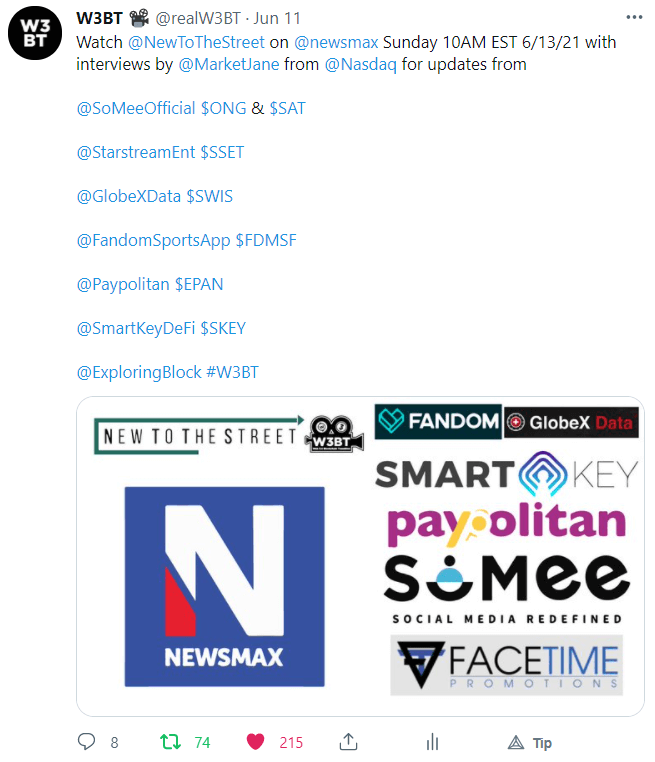Image resolution: width=655 pixels, height=762 pixels.
Task: Open the Jun 11 tweet timestamp
Action: 277,18
